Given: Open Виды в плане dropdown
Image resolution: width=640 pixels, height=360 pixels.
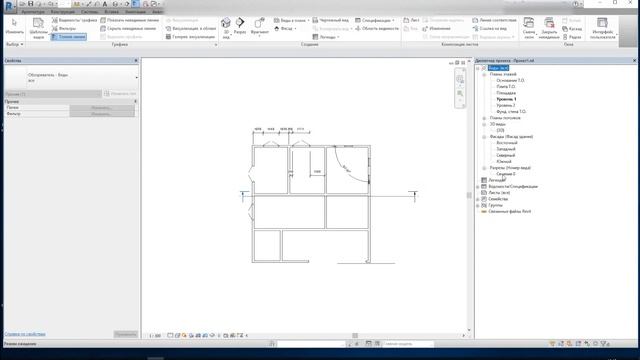Looking at the screenshot, I should coord(291,20).
